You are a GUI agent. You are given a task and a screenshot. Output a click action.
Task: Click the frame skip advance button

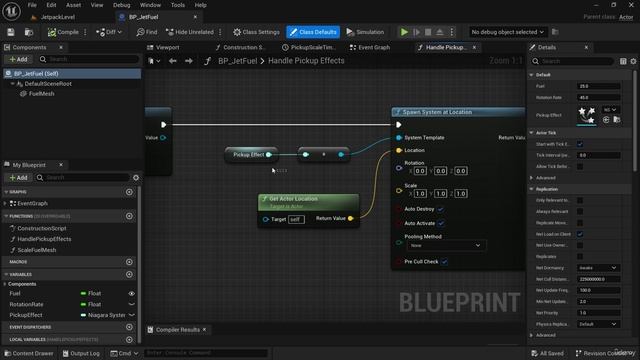(416, 32)
